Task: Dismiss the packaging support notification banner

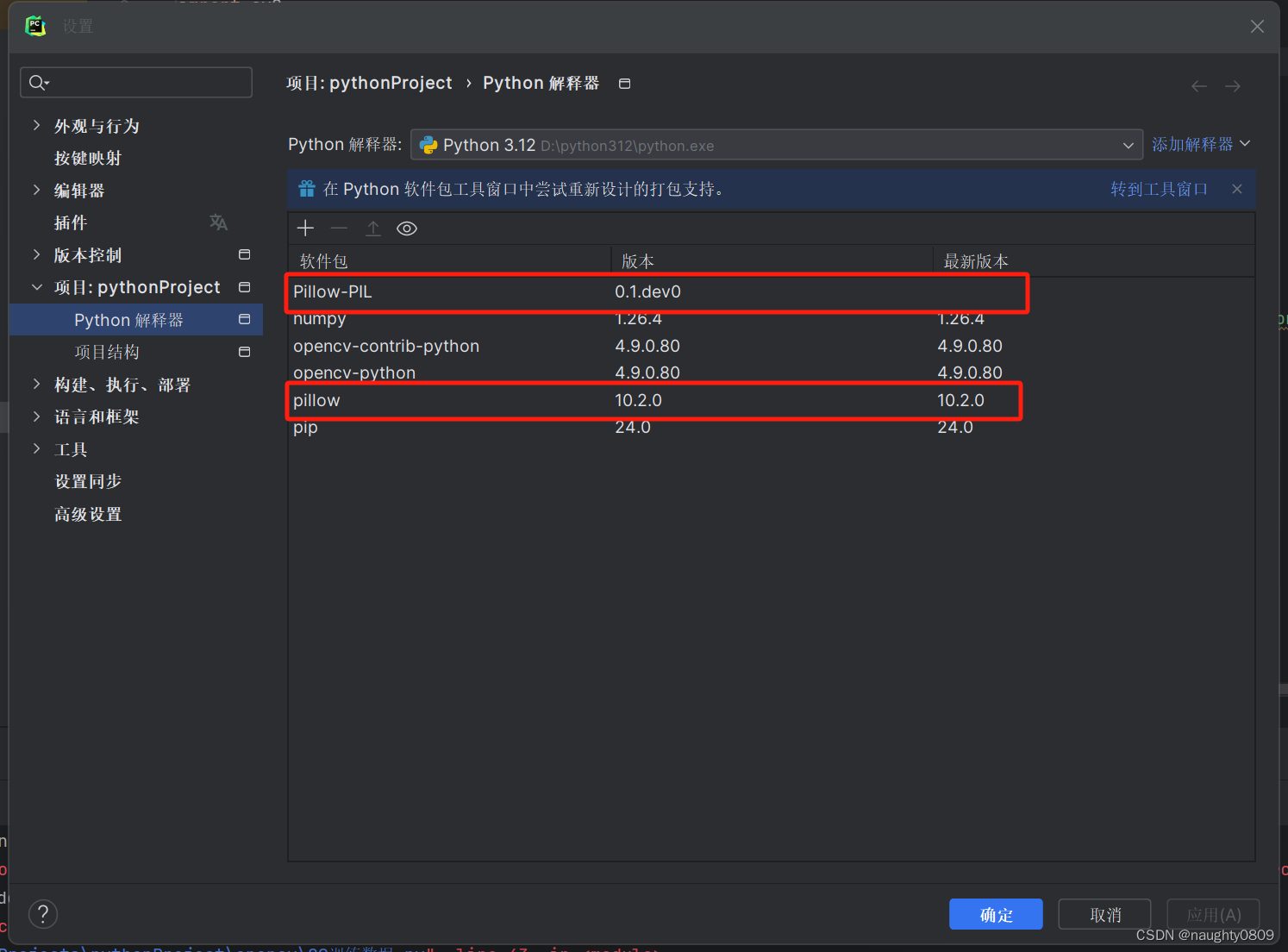Action: 1237,189
